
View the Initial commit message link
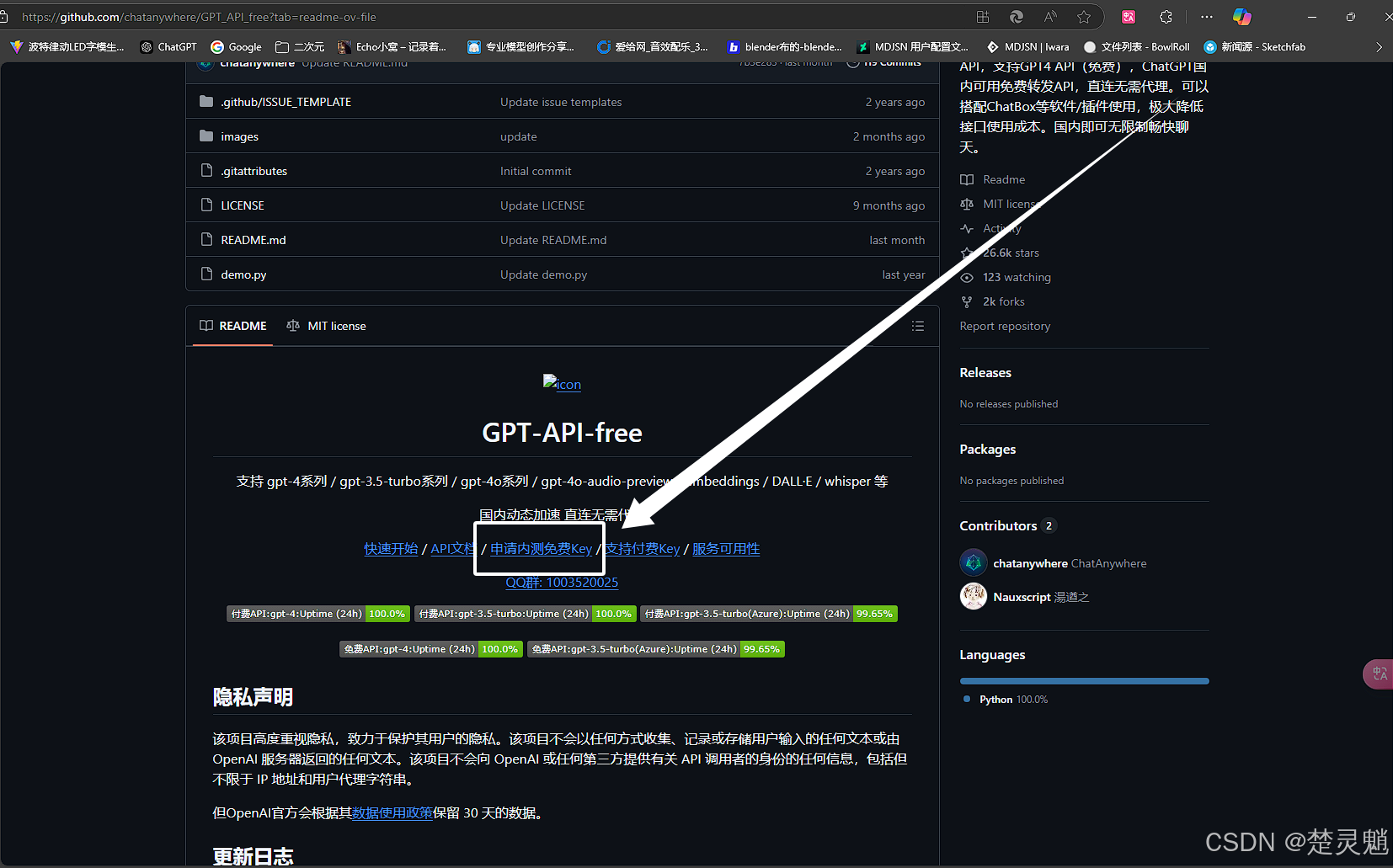tap(536, 171)
